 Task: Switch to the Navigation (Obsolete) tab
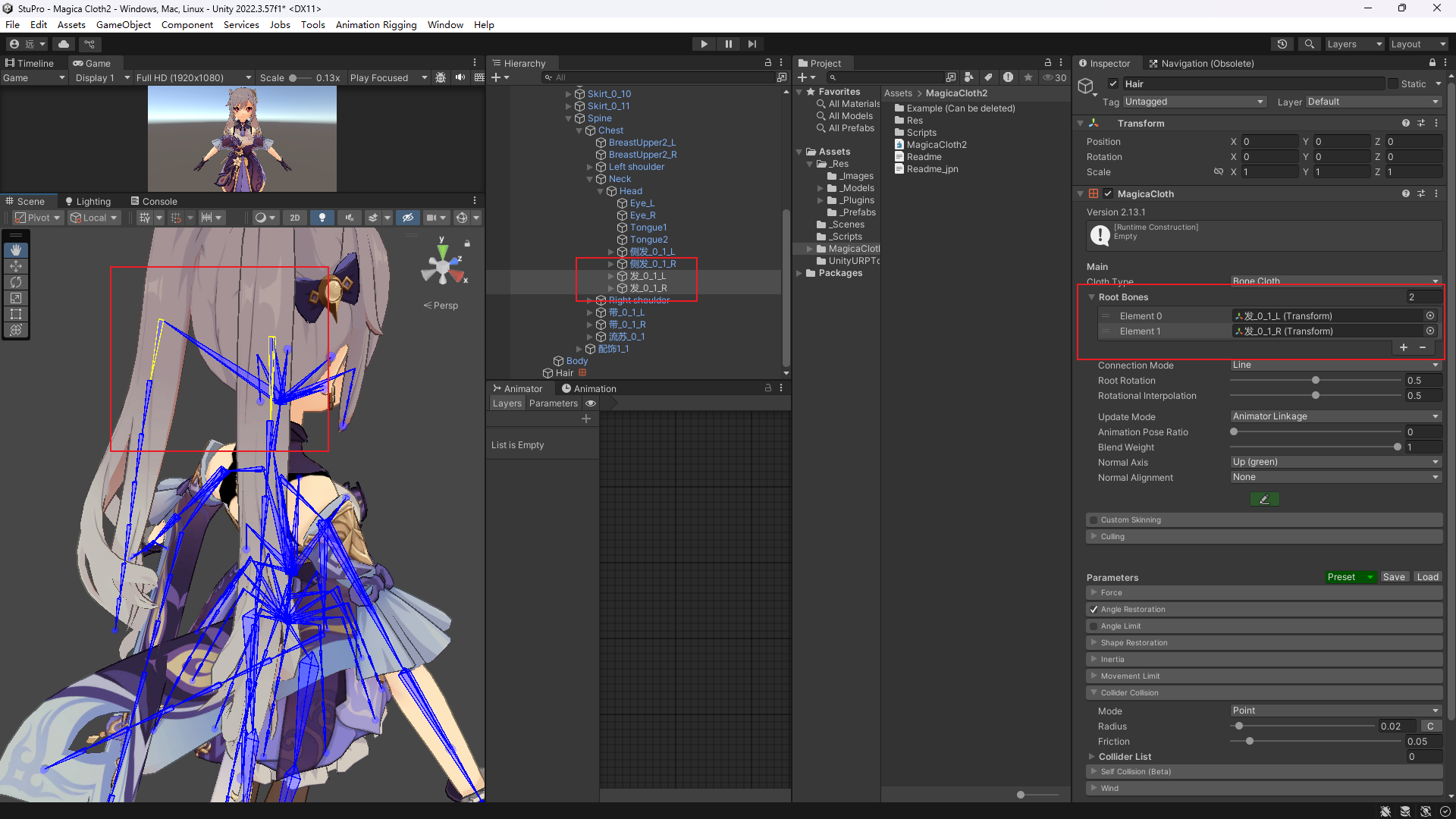[1201, 64]
